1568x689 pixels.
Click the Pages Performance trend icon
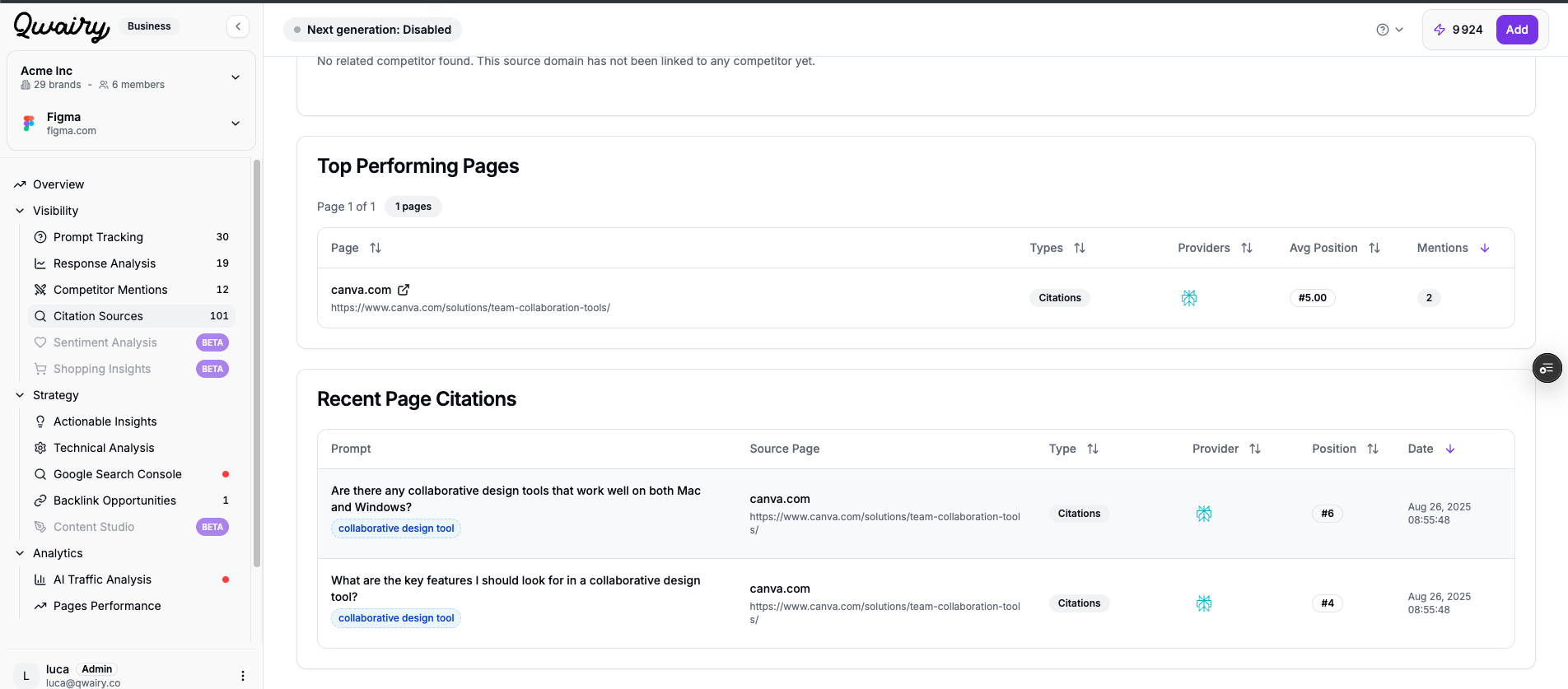40,606
